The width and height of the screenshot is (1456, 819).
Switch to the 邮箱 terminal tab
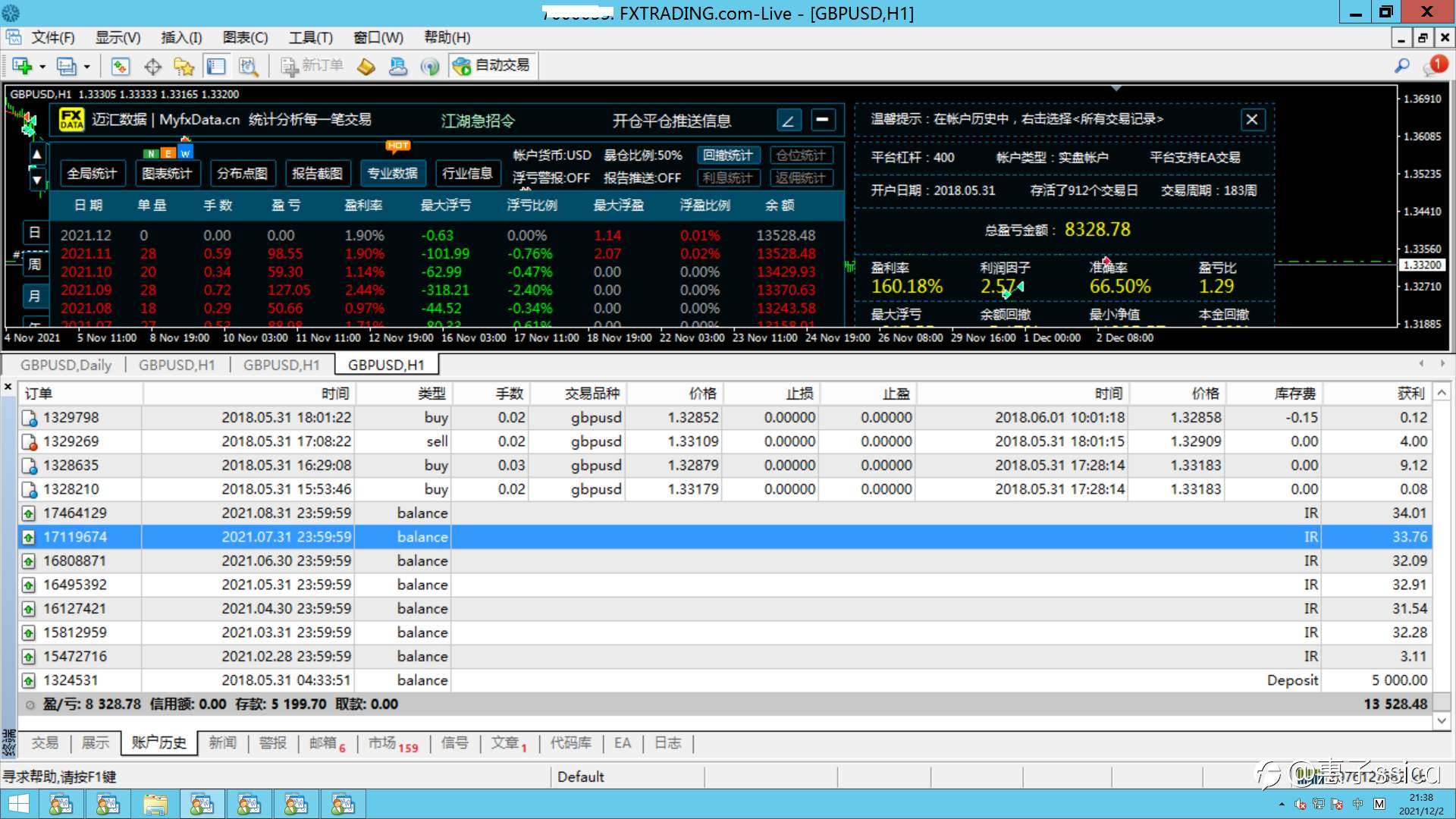pos(327,744)
